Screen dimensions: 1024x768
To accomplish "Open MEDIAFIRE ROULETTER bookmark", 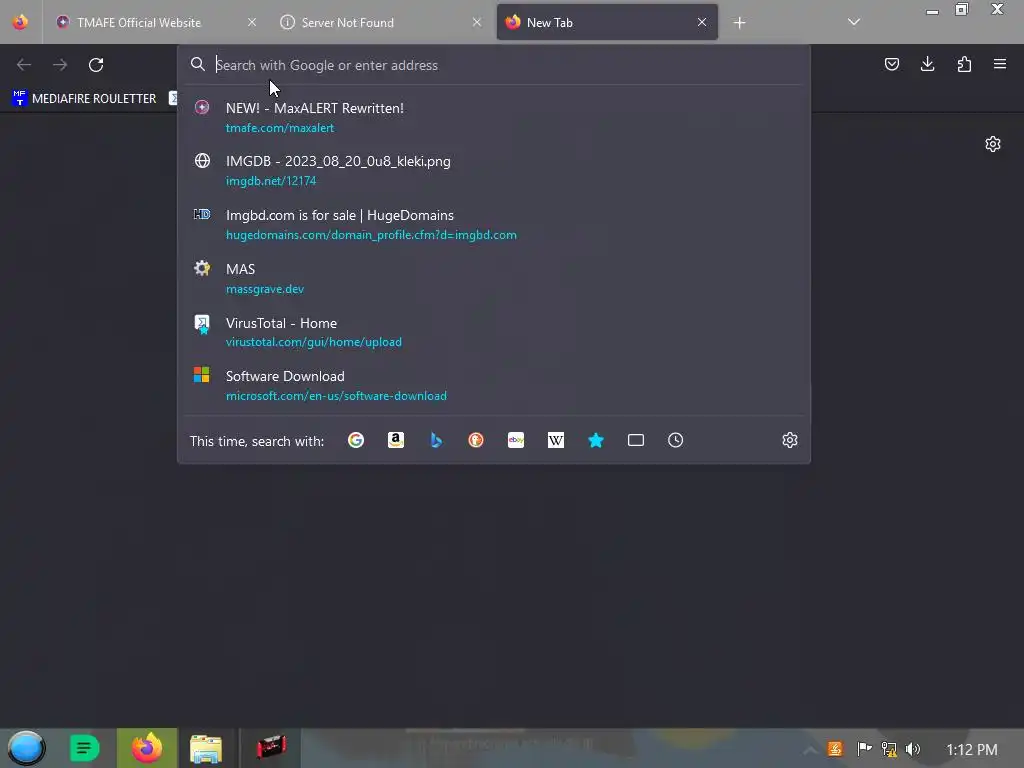I will (x=85, y=99).
